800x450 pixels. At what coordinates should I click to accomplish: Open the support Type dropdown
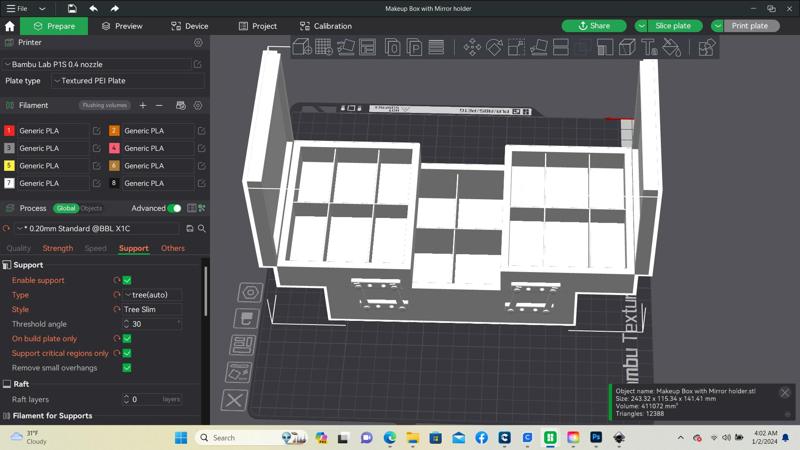point(152,295)
